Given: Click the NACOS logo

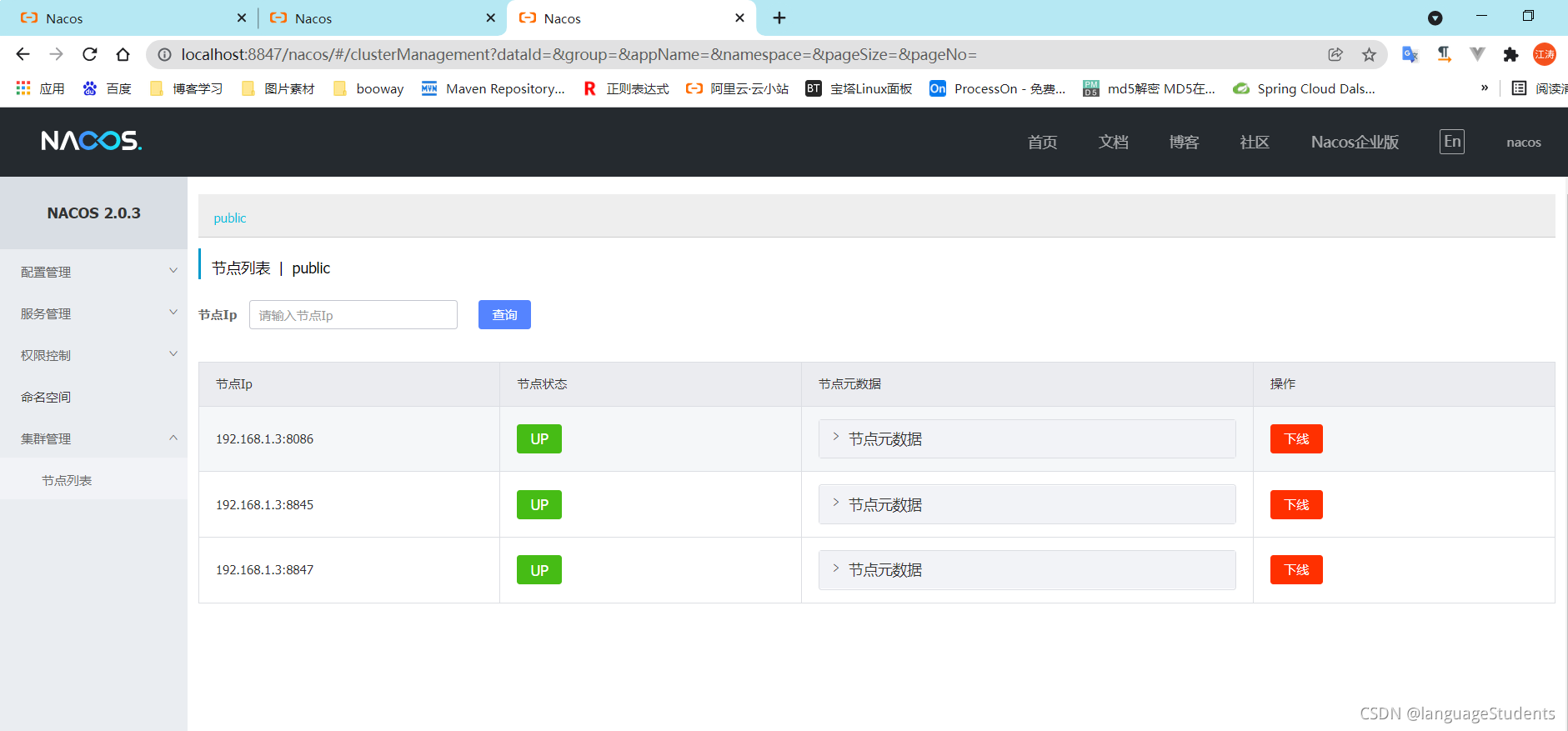Looking at the screenshot, I should (x=92, y=141).
